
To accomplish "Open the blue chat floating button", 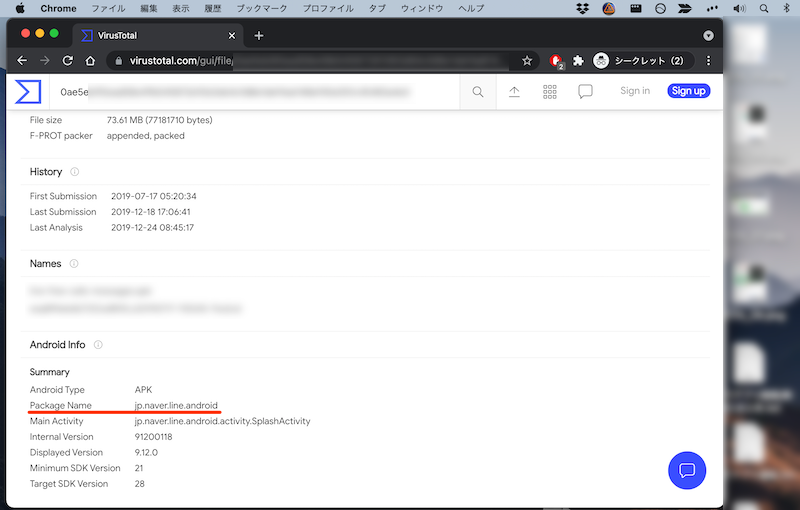I will click(x=687, y=470).
